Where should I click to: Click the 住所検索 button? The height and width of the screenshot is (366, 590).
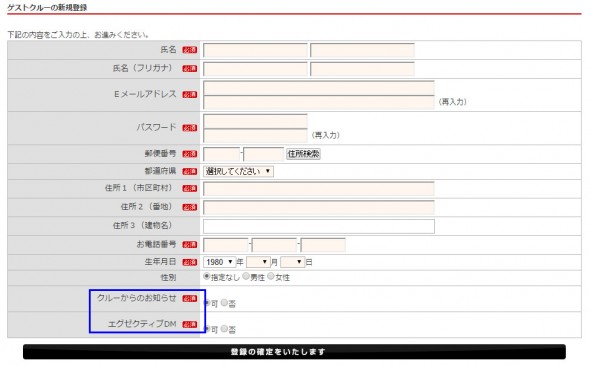[303, 153]
